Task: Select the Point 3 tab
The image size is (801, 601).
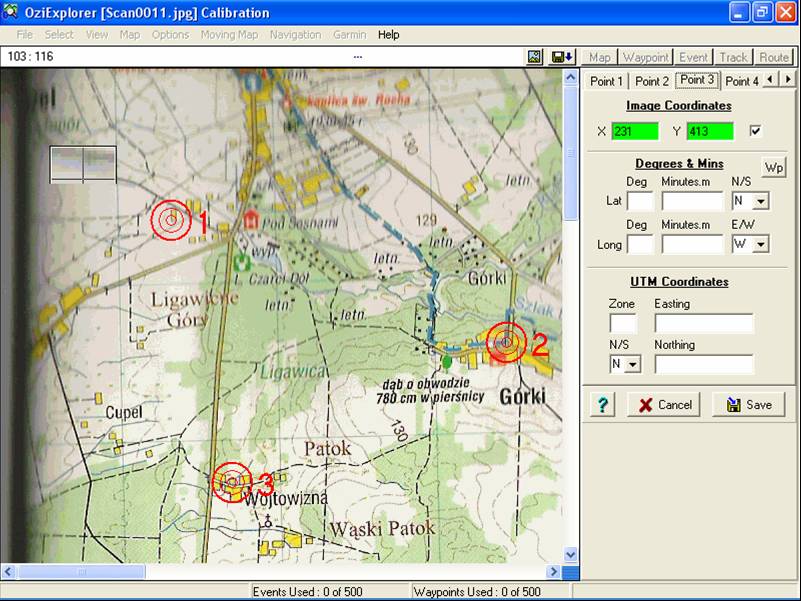Action: point(697,80)
